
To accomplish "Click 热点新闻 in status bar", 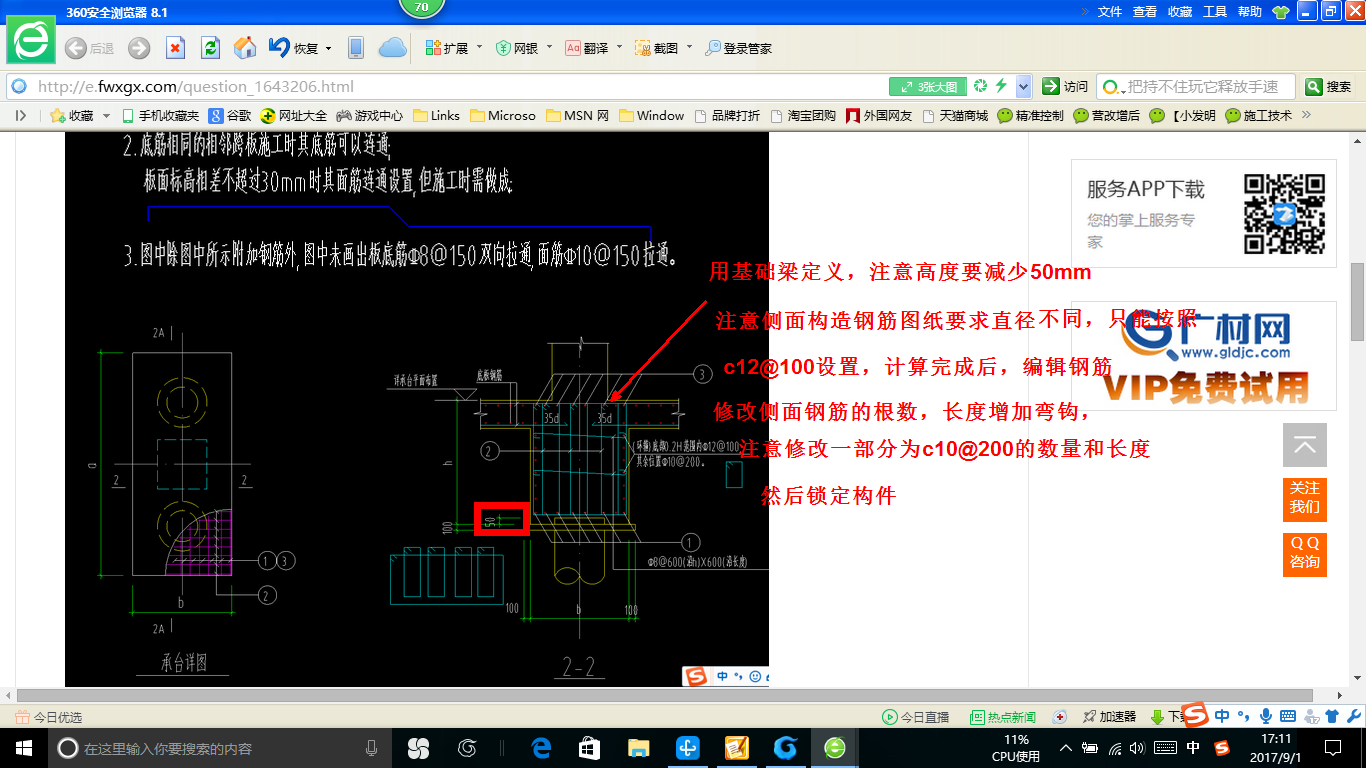I will [x=1004, y=717].
